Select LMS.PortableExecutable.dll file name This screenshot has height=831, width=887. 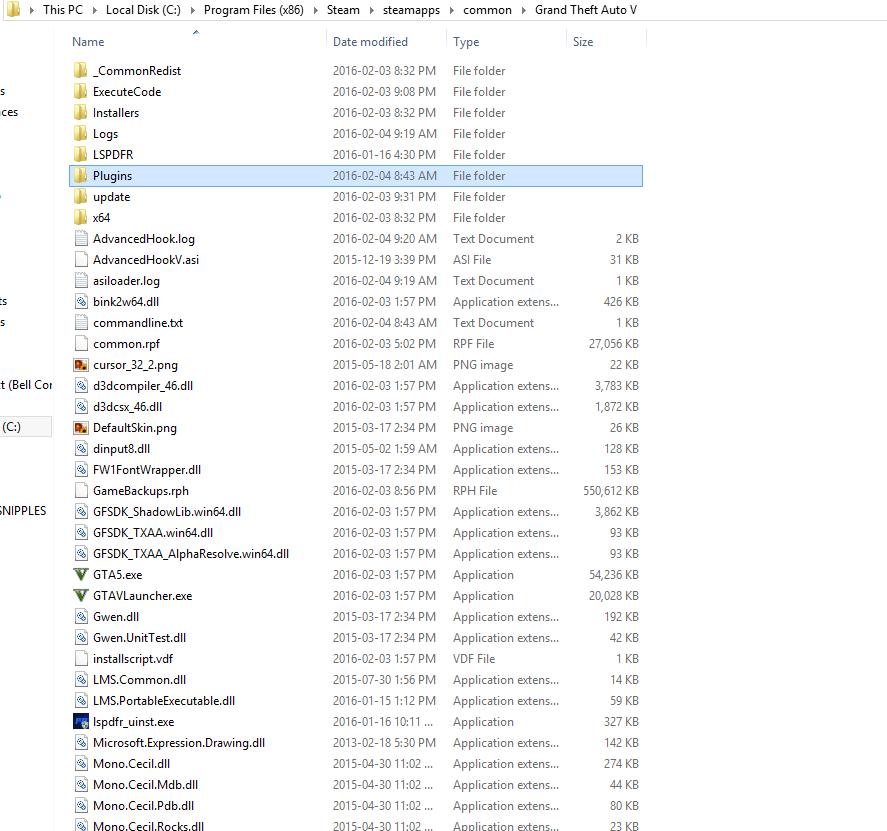[x=163, y=700]
